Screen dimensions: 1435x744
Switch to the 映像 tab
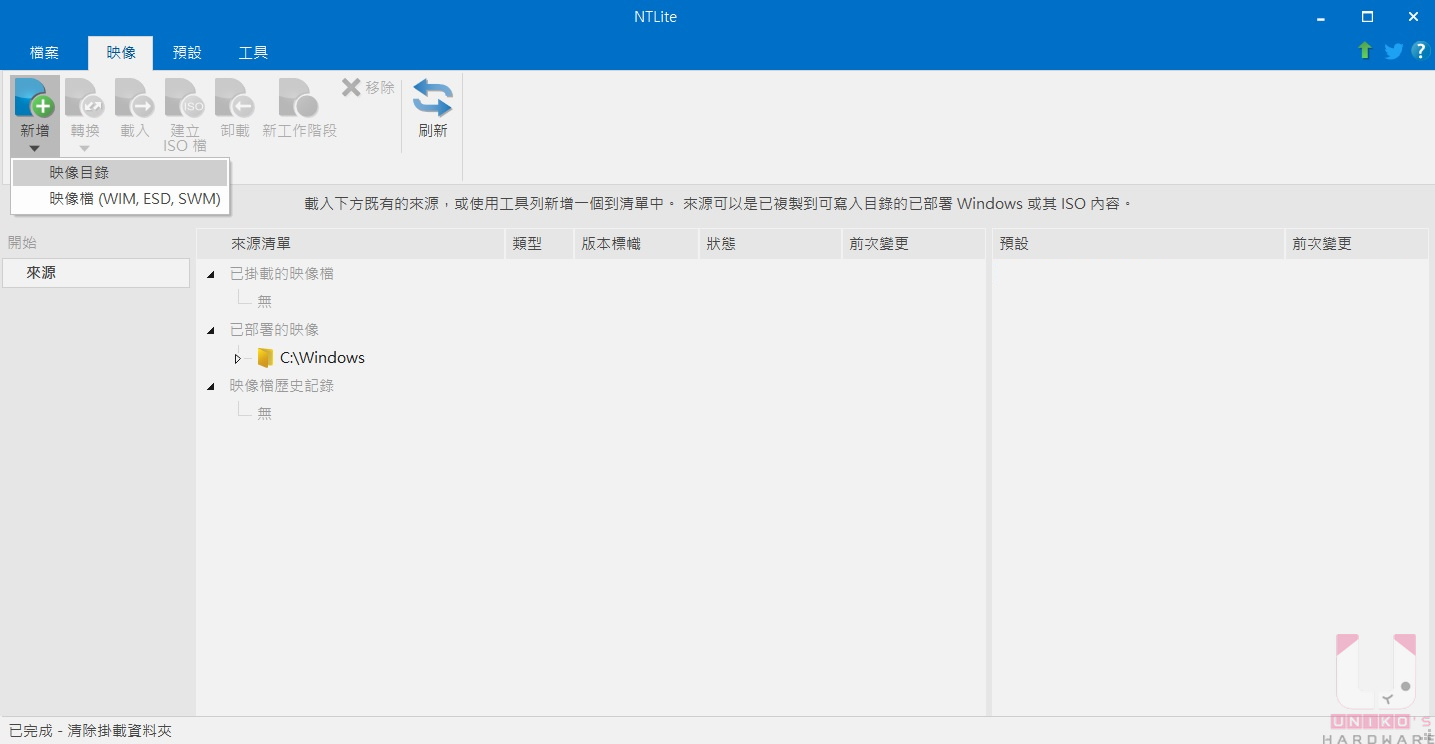(121, 53)
